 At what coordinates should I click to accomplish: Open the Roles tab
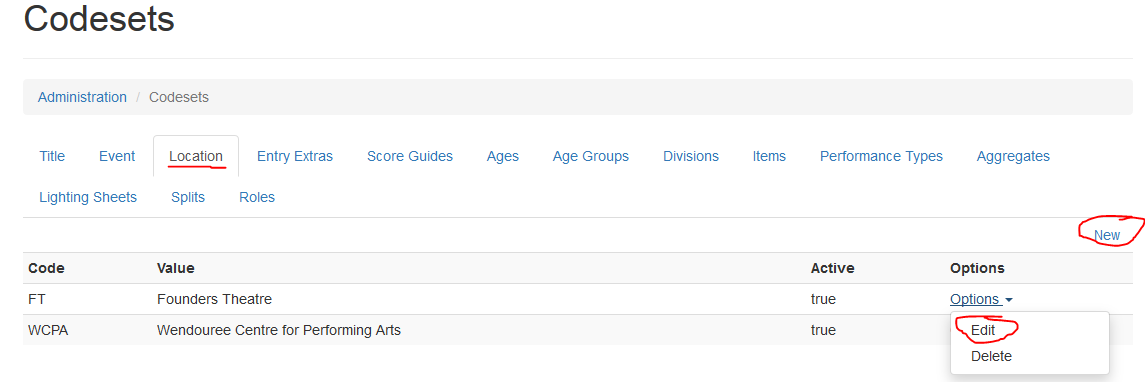click(257, 197)
